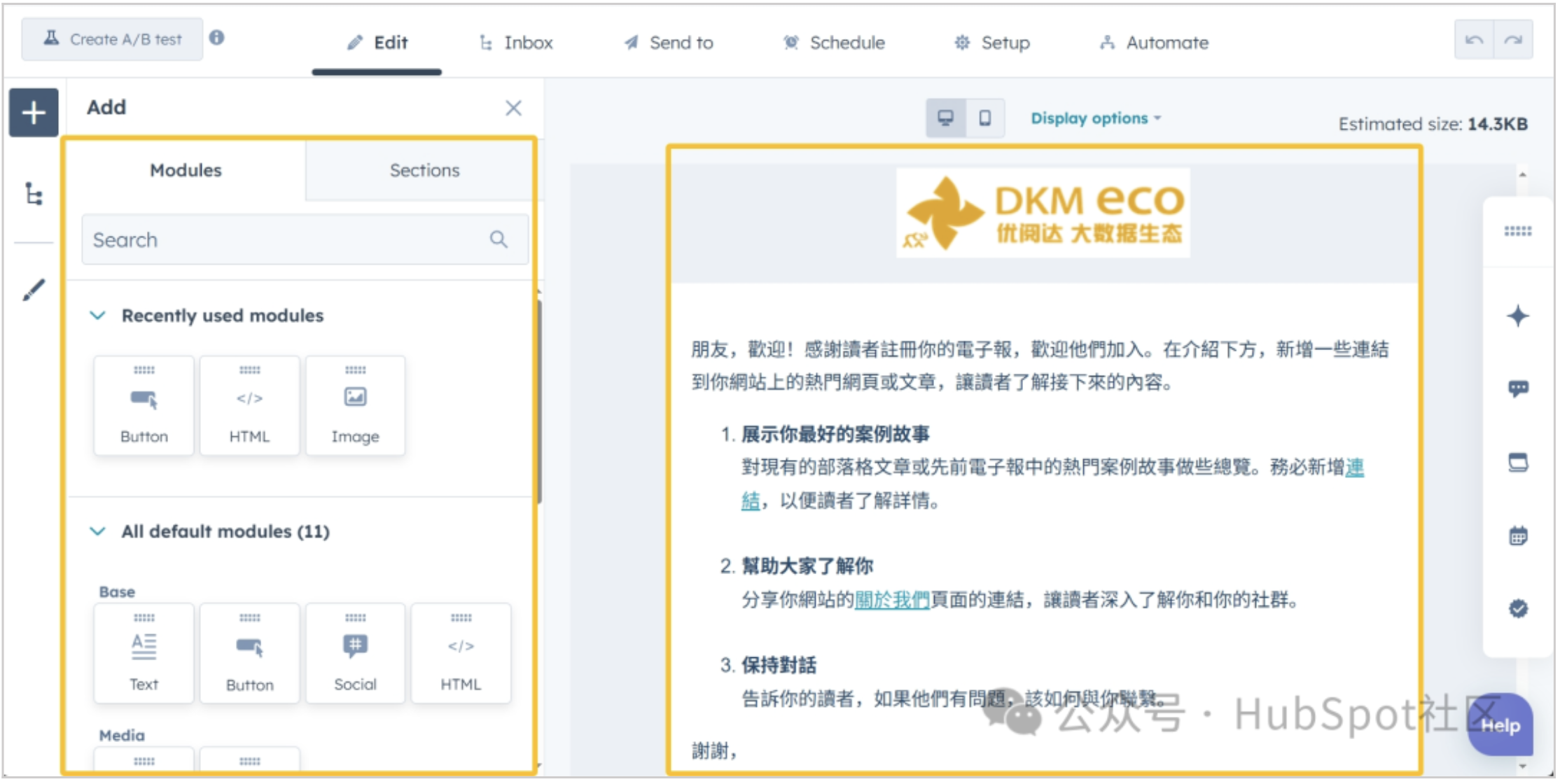Switch to mobile preview mode
The image size is (1560, 784).
[984, 118]
